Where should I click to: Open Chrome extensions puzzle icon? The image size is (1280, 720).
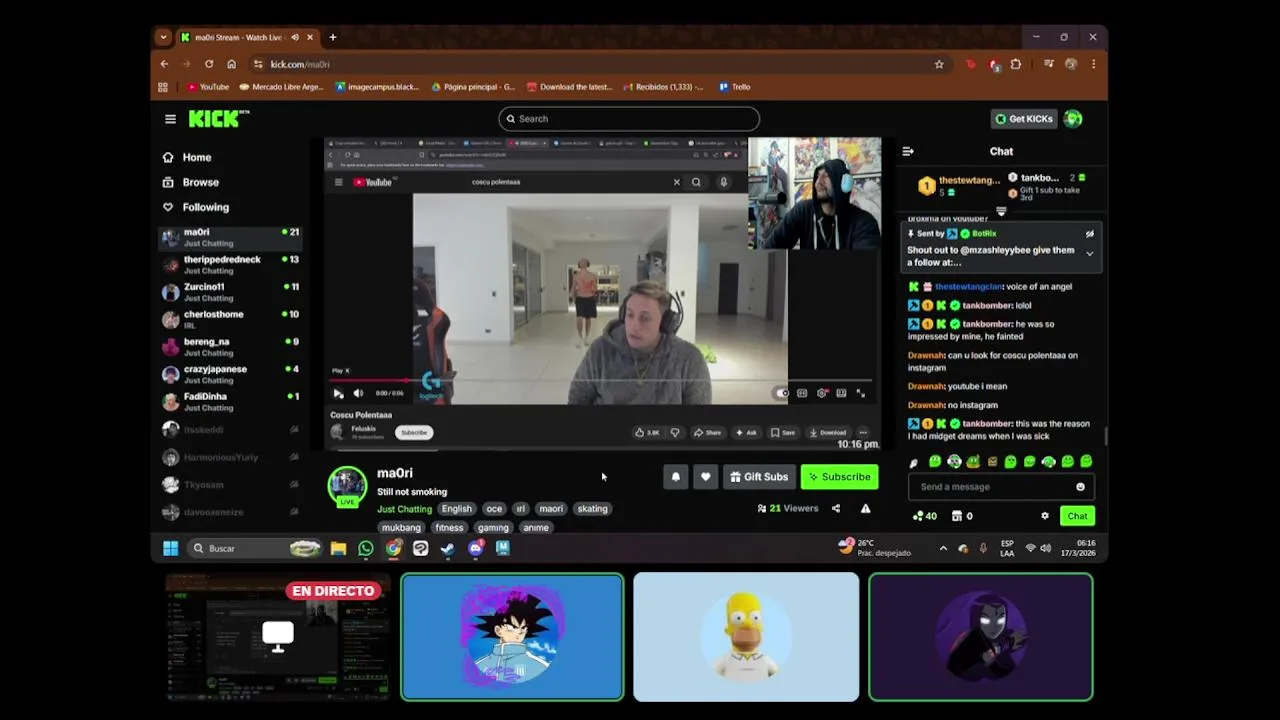point(1016,64)
